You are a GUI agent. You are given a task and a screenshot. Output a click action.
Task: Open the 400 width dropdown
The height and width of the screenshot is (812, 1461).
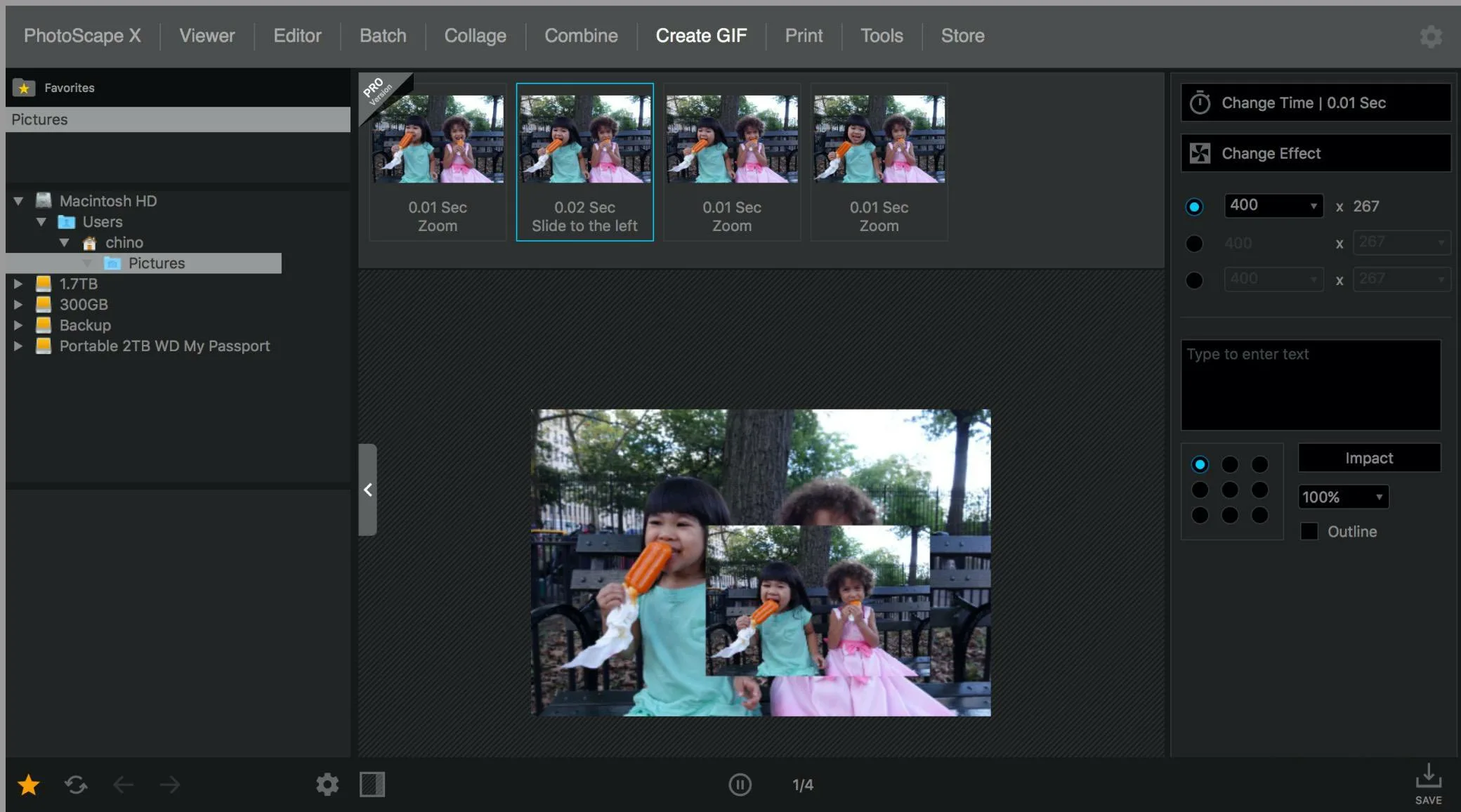1273,206
